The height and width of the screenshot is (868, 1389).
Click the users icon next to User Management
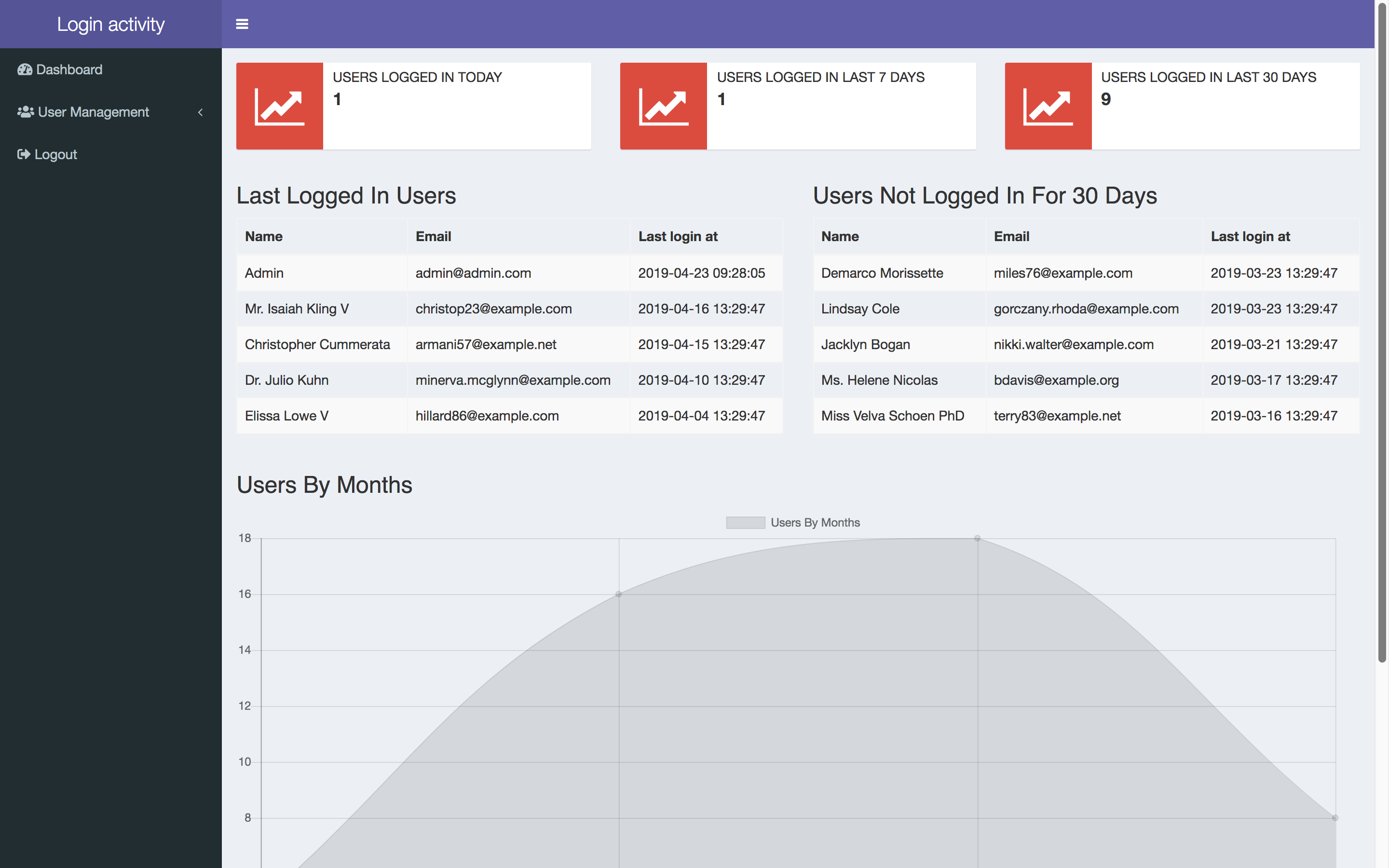(25, 112)
